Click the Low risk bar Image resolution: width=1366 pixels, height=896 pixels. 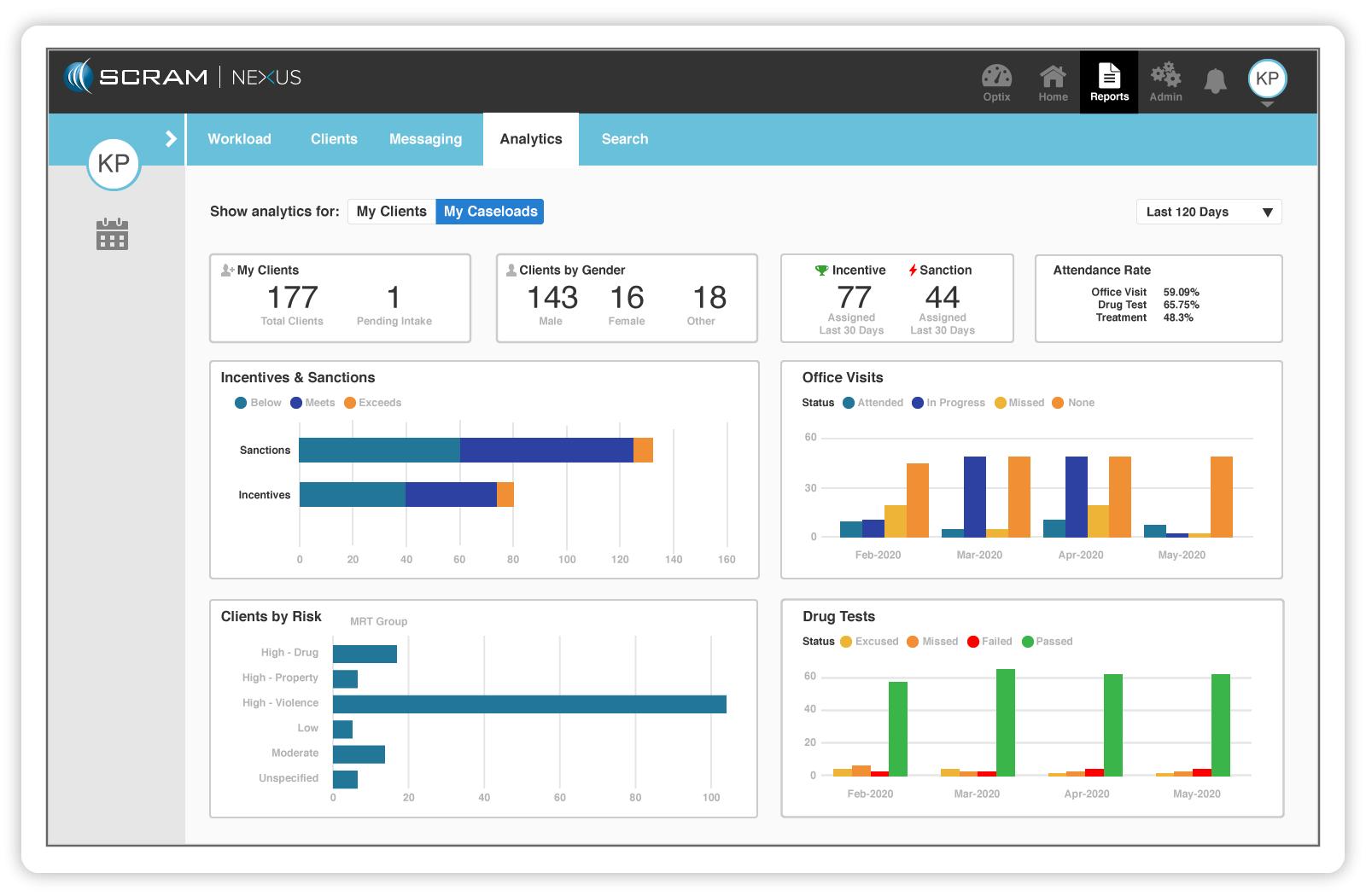click(x=342, y=730)
